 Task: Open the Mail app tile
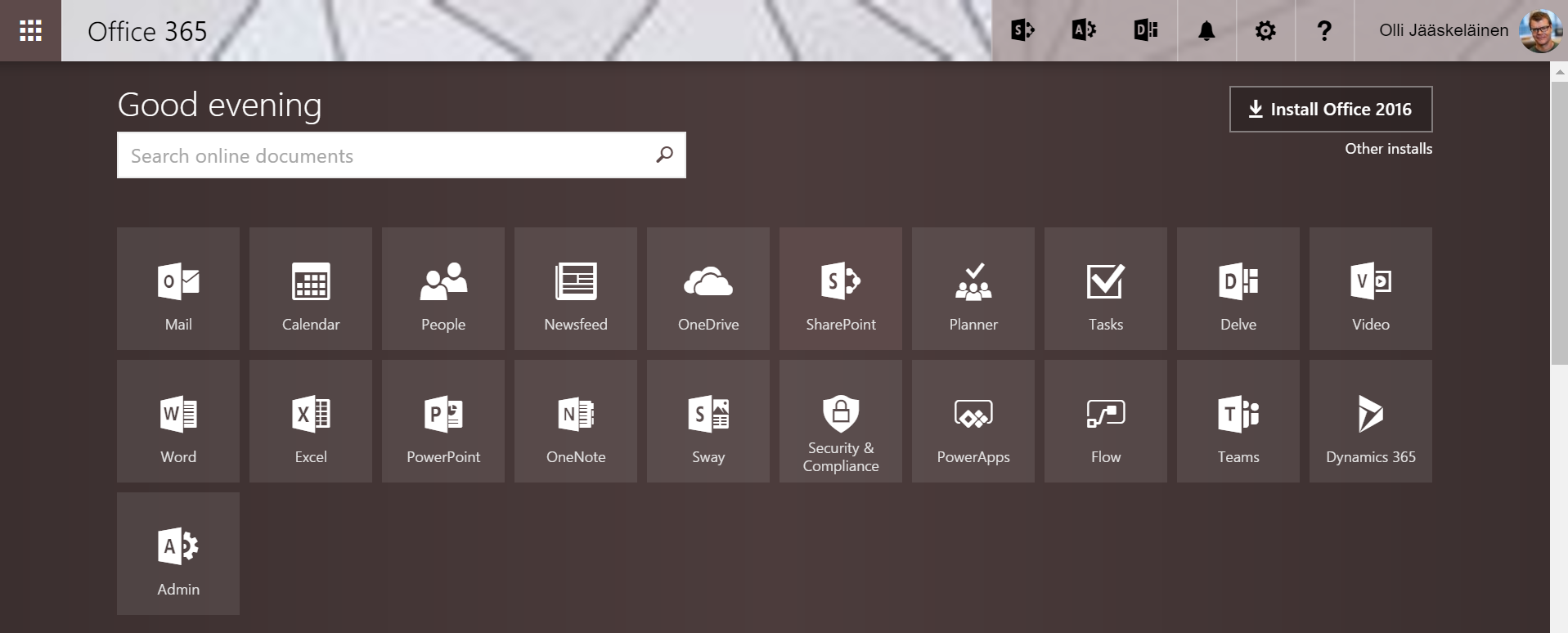tap(178, 289)
